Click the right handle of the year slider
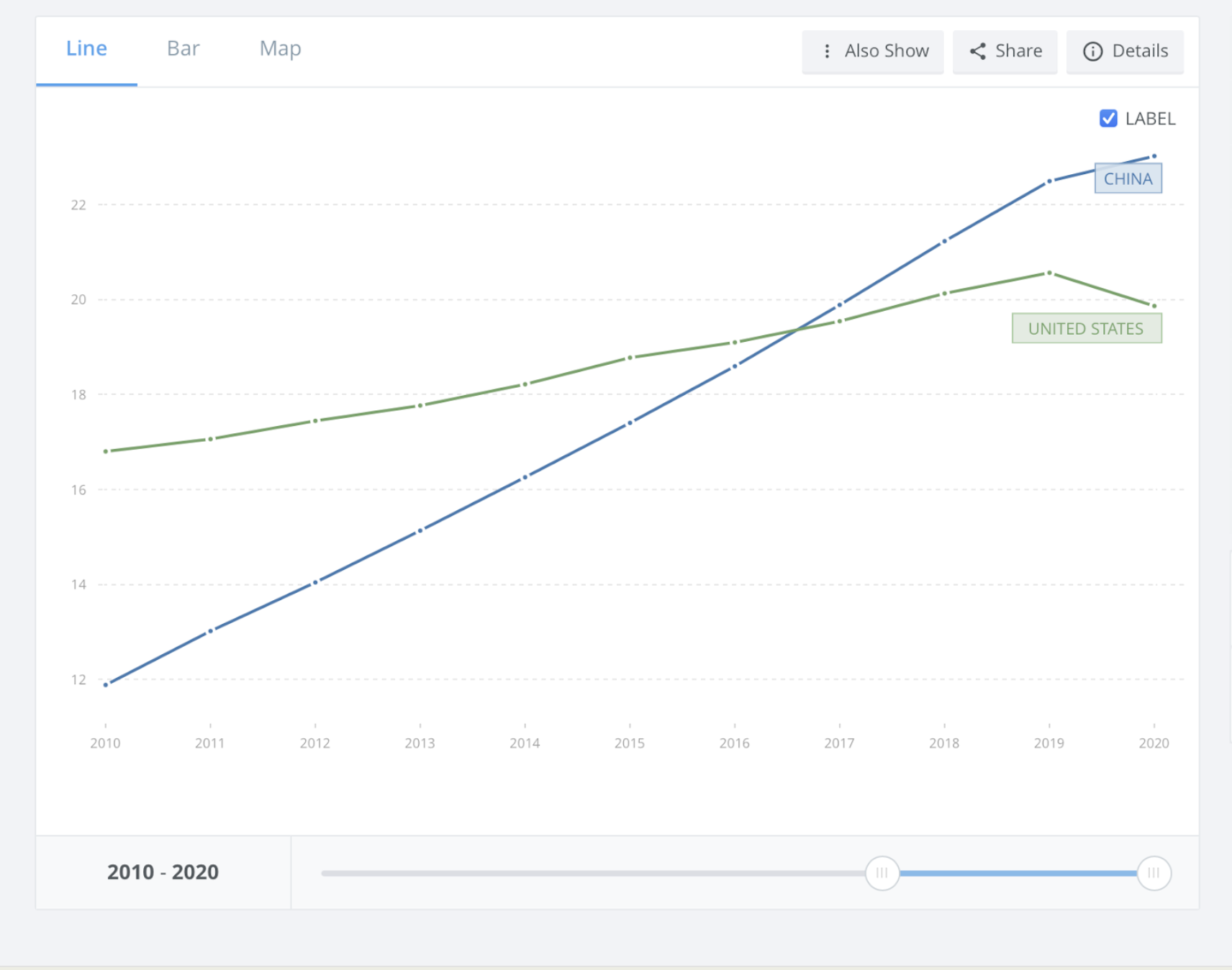Viewport: 1232px width, 970px height. click(1154, 873)
